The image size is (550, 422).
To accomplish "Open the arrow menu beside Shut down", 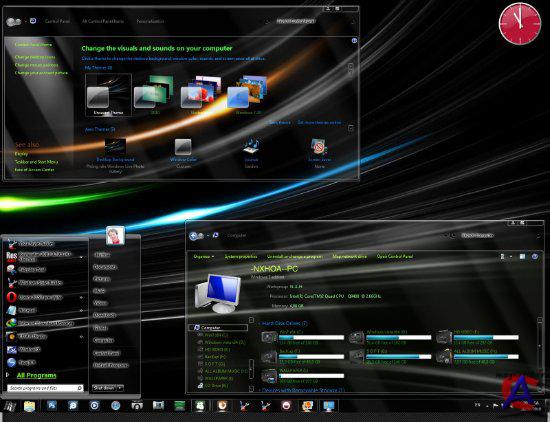I will 120,388.
